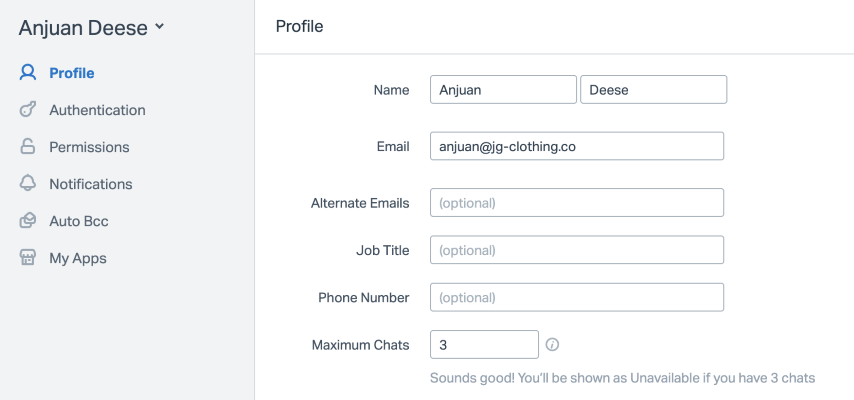Image resolution: width=854 pixels, height=400 pixels.
Task: Click into the Alternate Emails field
Action: click(576, 203)
